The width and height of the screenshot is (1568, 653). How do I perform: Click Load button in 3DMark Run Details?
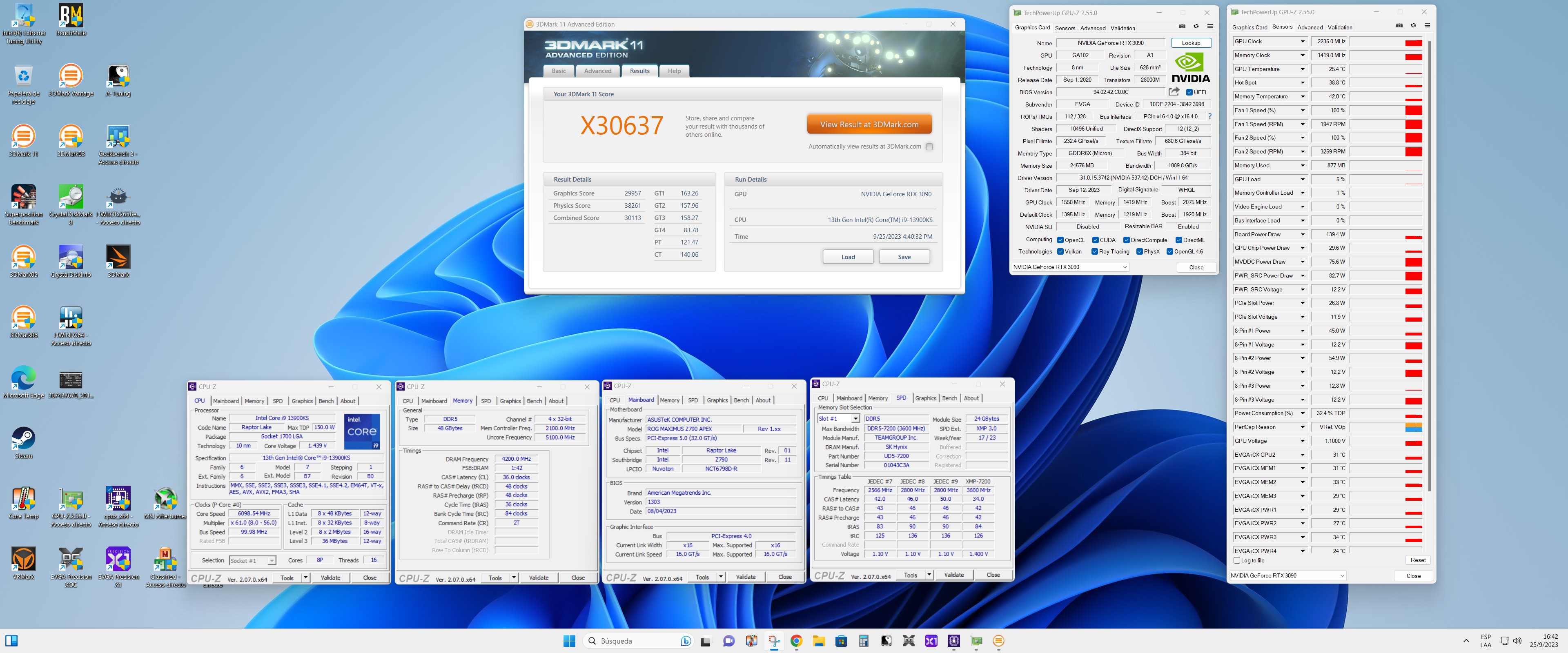(x=848, y=257)
